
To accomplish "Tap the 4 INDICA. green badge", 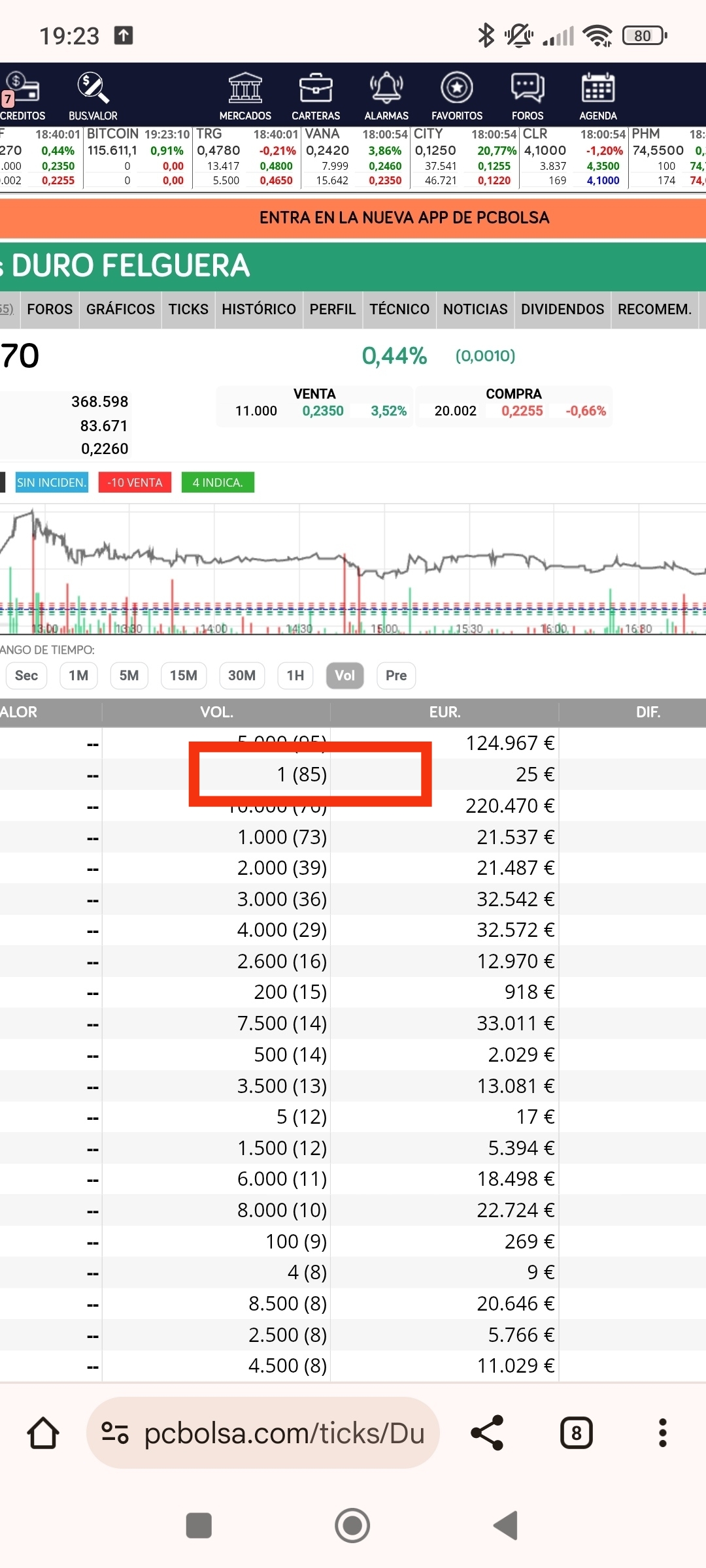I will tap(218, 482).
